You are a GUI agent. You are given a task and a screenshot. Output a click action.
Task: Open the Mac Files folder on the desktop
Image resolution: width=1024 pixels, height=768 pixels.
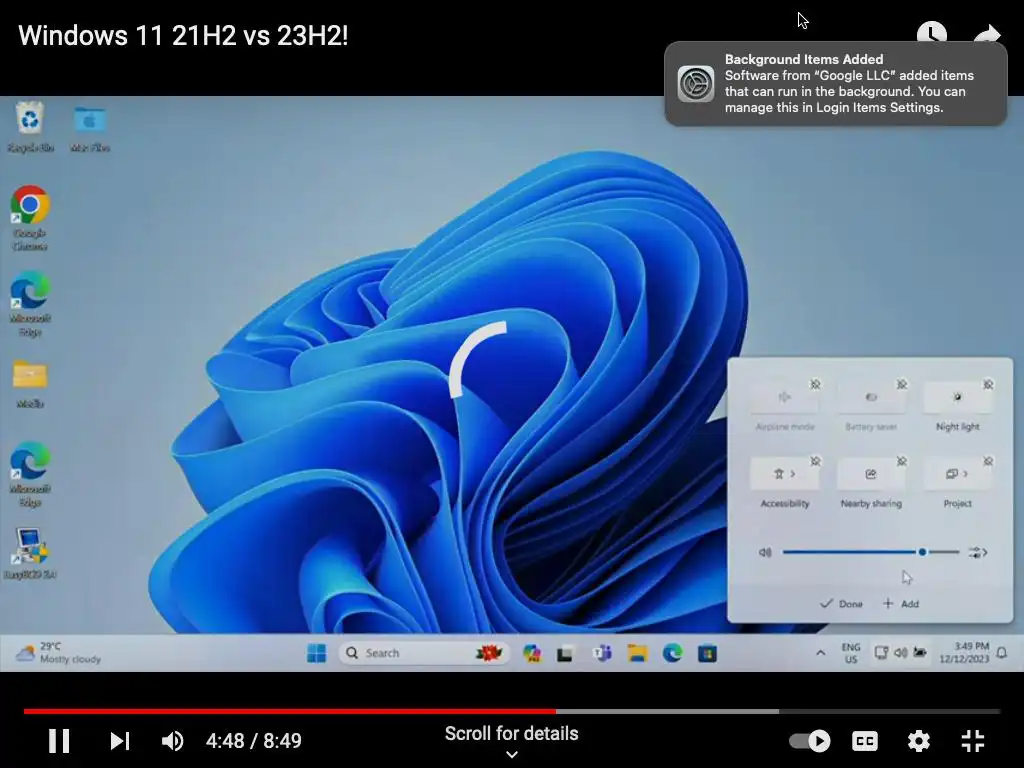point(90,129)
